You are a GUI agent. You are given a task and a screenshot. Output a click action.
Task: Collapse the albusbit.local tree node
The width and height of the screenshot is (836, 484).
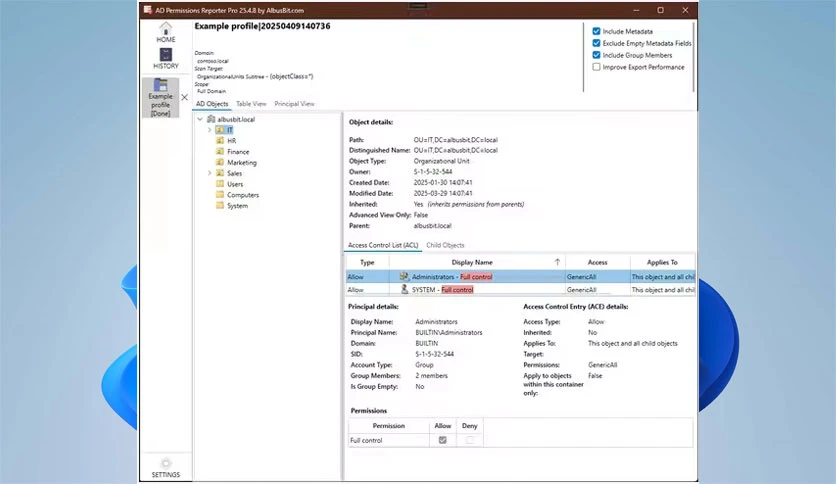(x=200, y=119)
